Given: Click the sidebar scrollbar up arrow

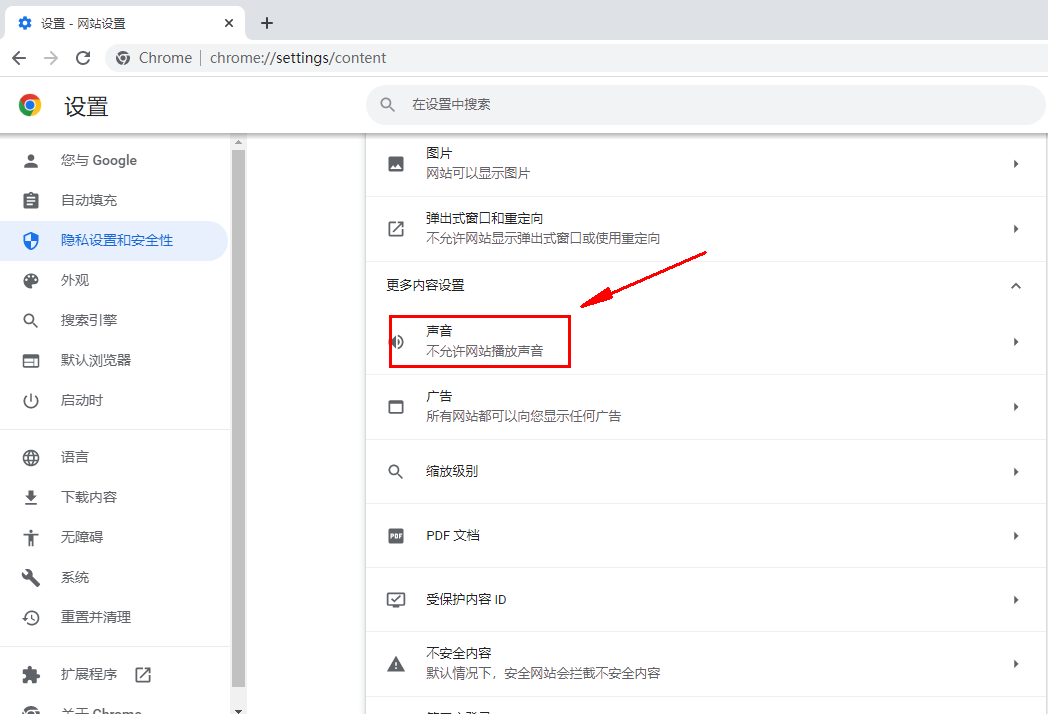Looking at the screenshot, I should pyautogui.click(x=238, y=142).
